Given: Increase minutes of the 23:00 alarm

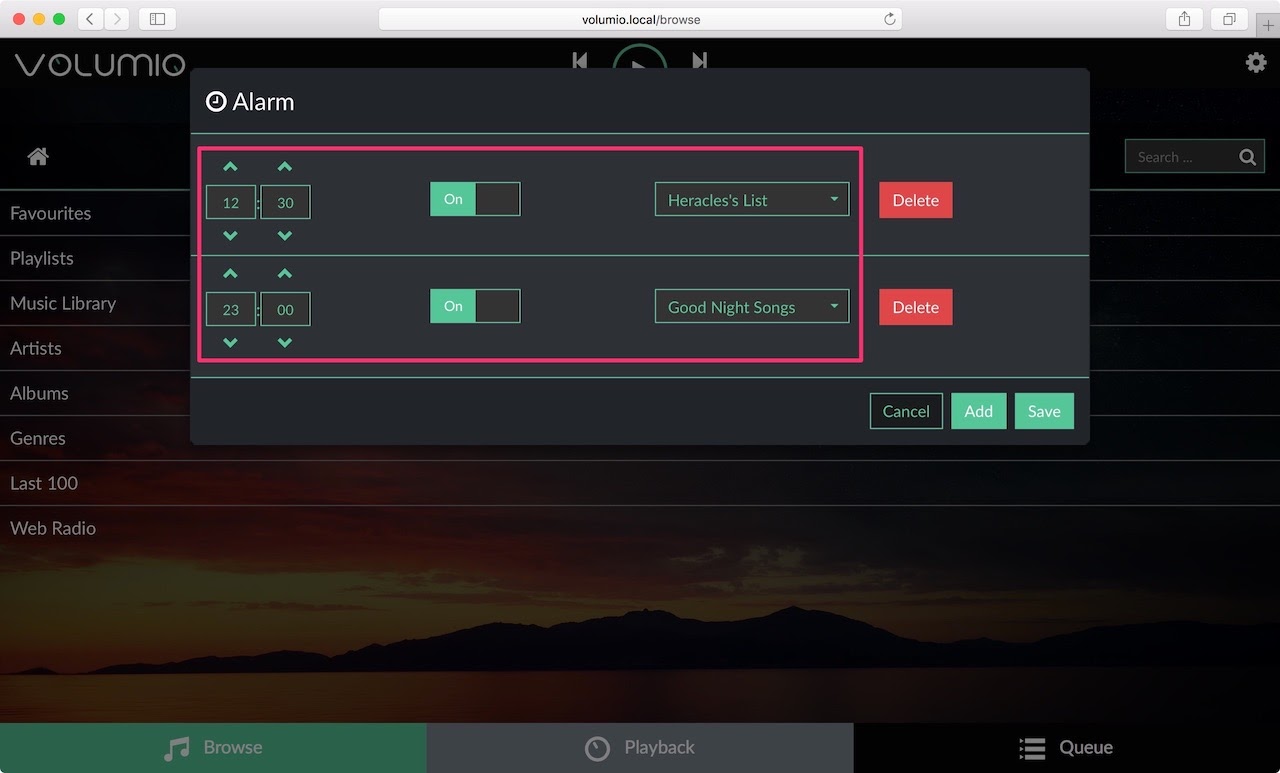Looking at the screenshot, I should 285,274.
